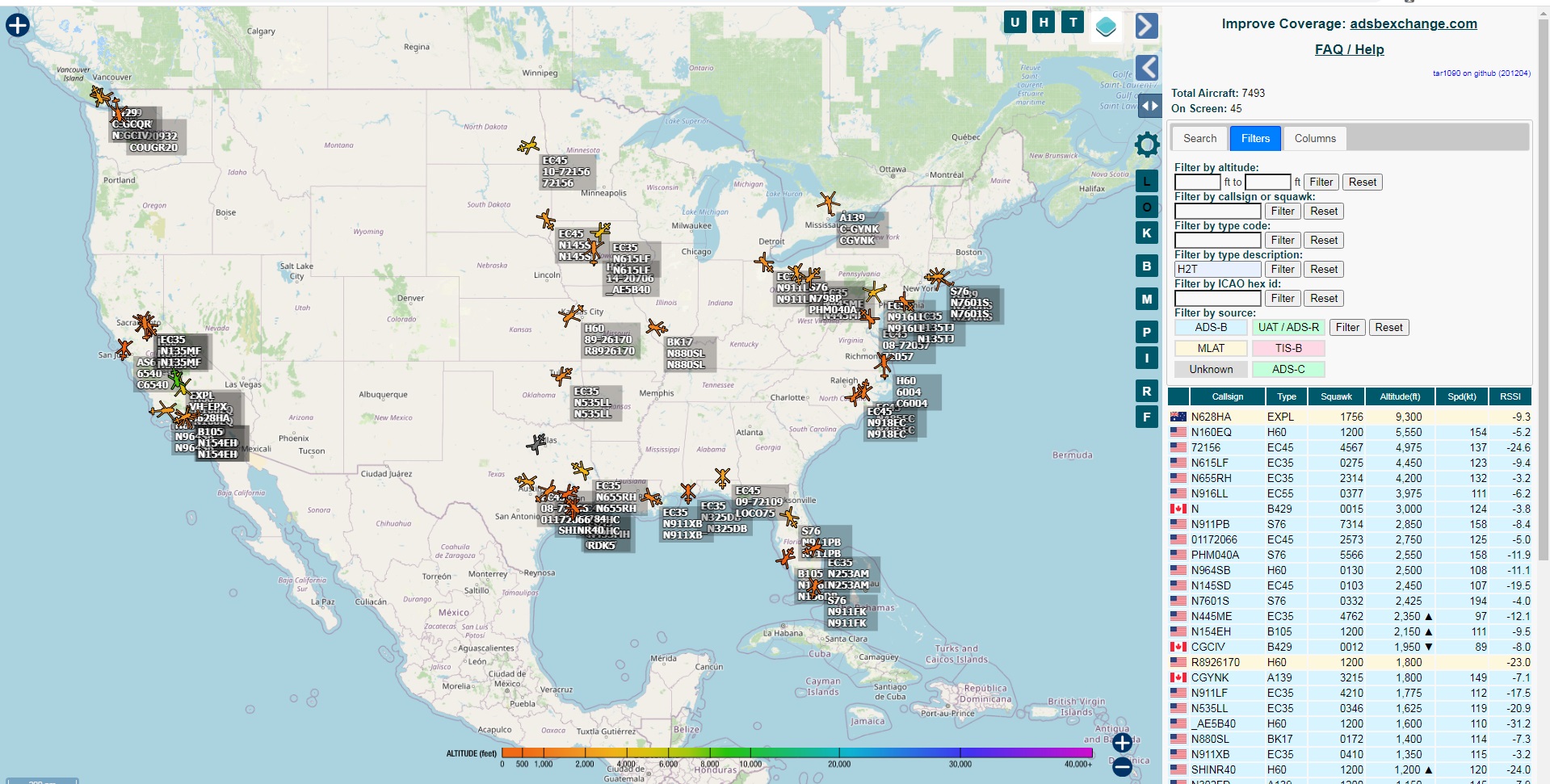Click the left arrow sidebar button

1147,68
